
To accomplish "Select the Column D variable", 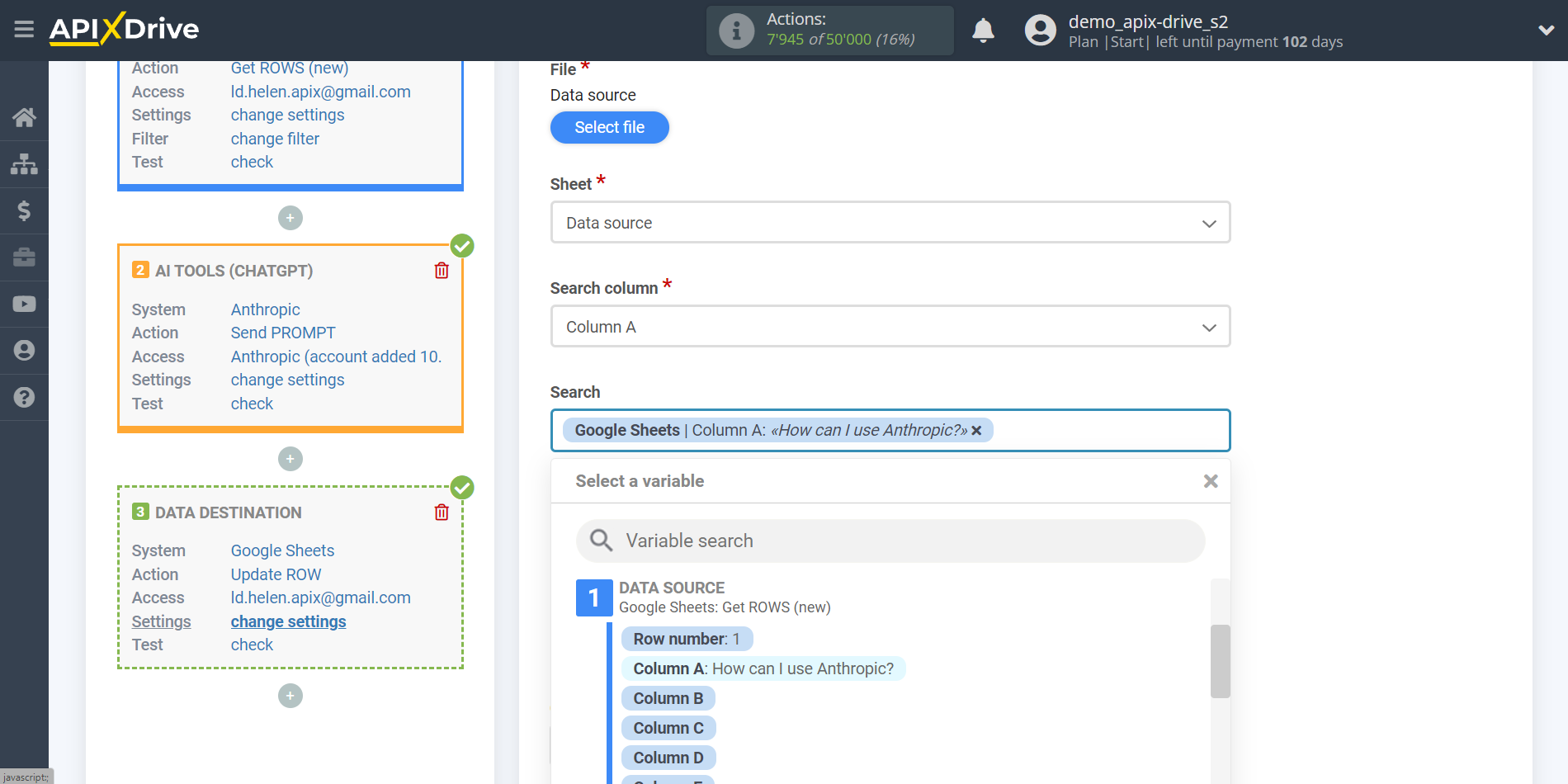I will click(668, 758).
